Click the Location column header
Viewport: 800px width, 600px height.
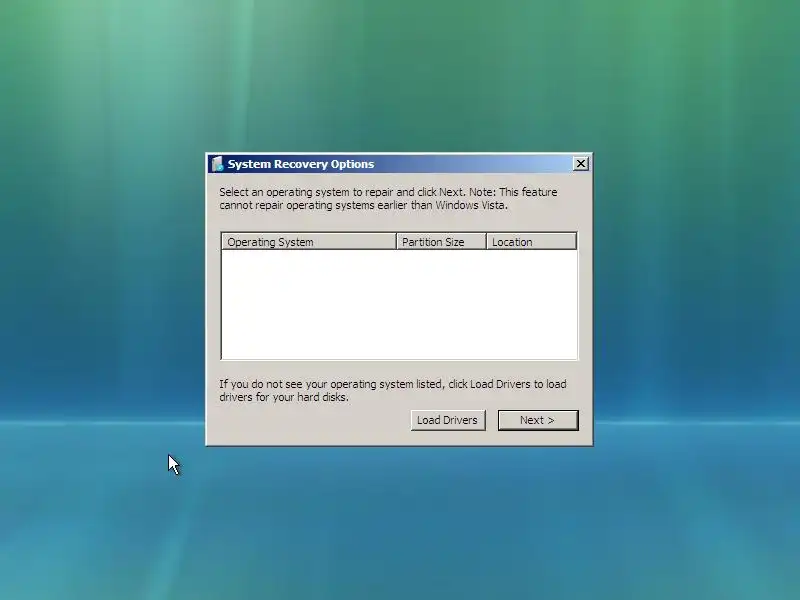click(532, 241)
